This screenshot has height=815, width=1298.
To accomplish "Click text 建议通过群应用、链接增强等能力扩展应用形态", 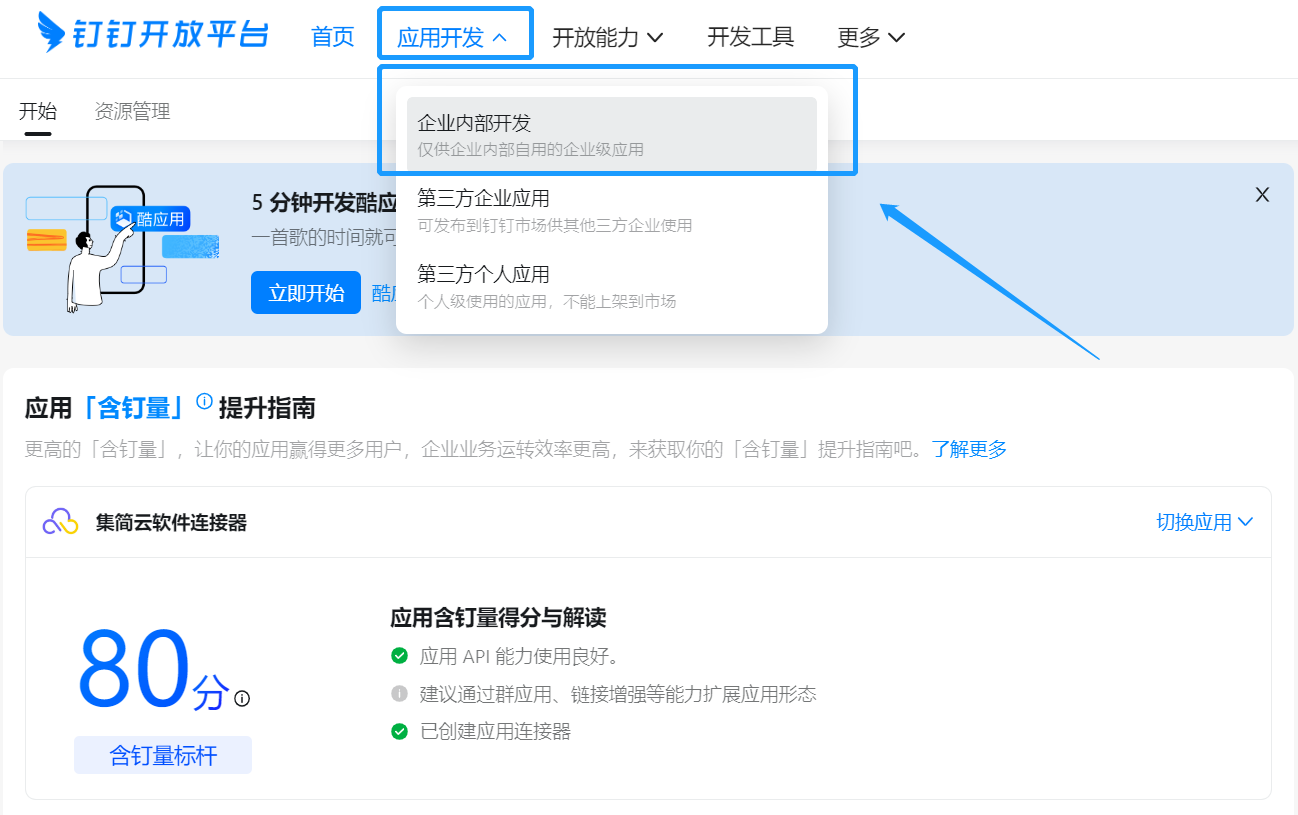I will (x=618, y=694).
